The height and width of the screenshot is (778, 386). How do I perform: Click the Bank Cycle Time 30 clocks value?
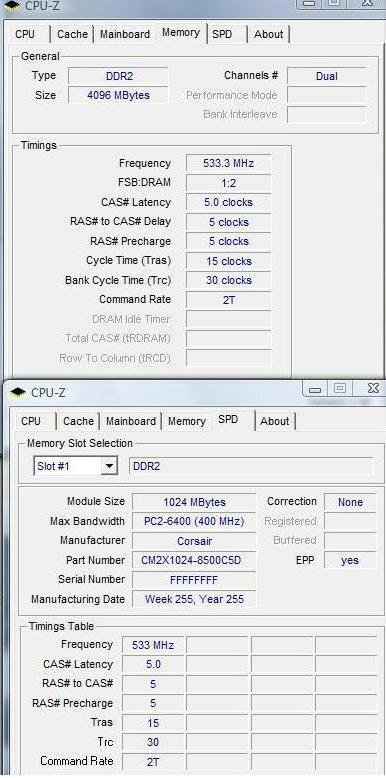228,280
